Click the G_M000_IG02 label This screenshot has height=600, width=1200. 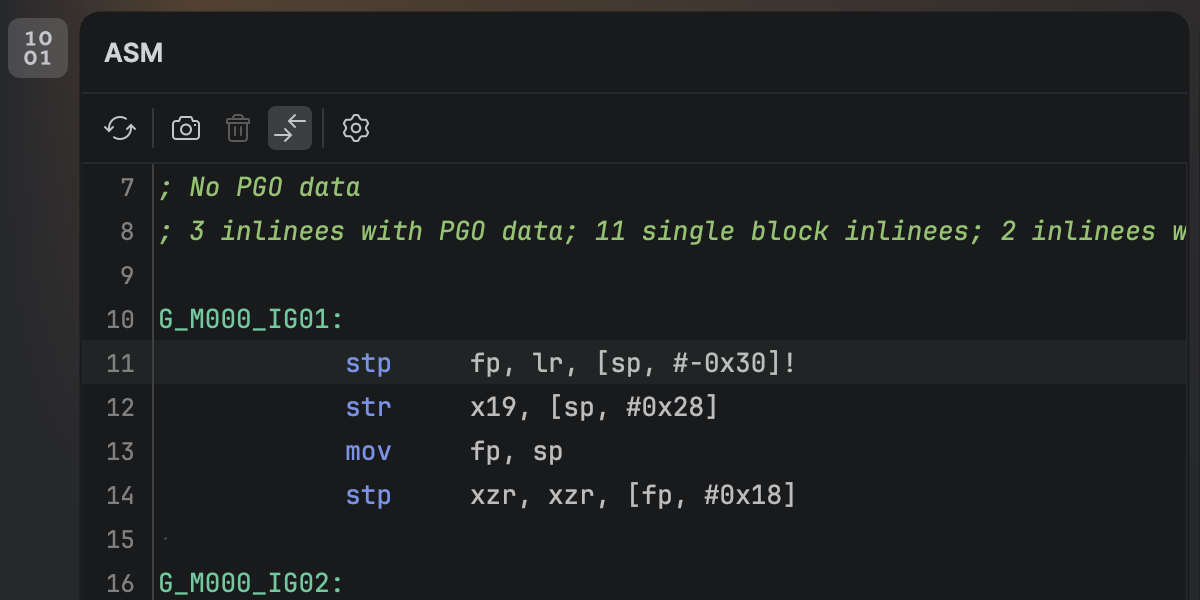(x=251, y=583)
